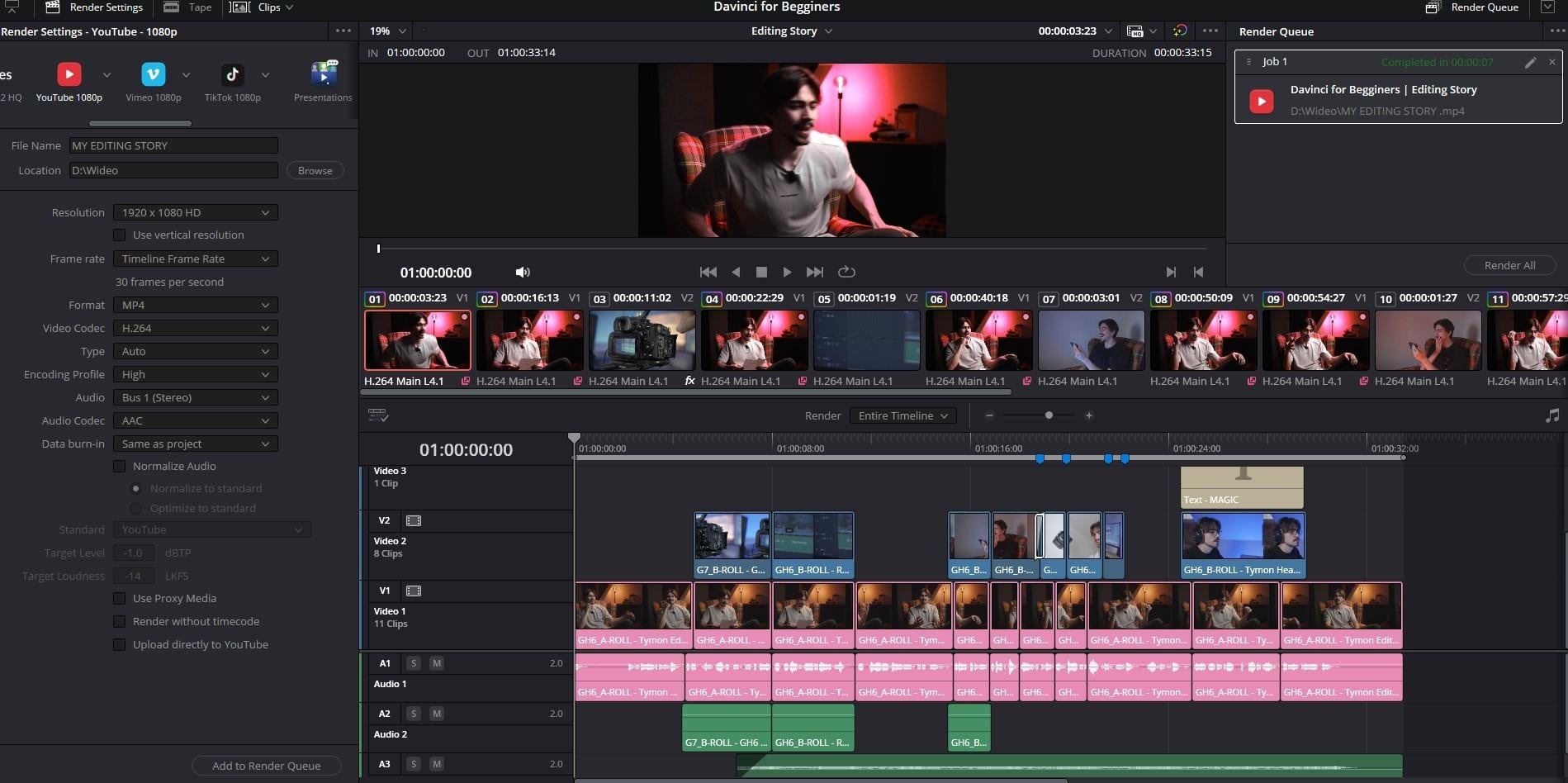Open the Encoding Profile dropdown
The width and height of the screenshot is (1568, 783).
click(x=195, y=374)
